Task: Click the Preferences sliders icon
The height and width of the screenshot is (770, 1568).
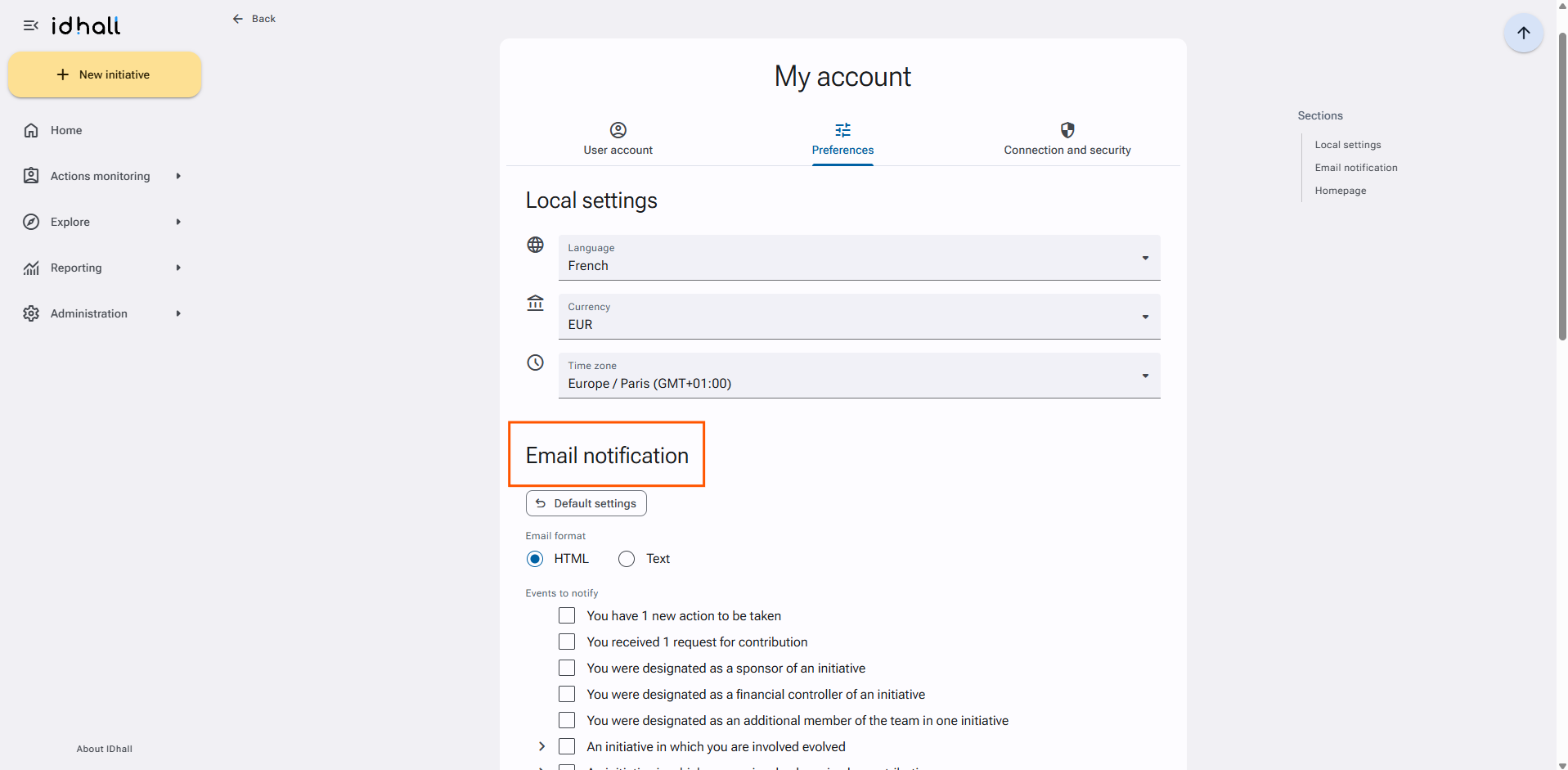Action: (x=842, y=130)
